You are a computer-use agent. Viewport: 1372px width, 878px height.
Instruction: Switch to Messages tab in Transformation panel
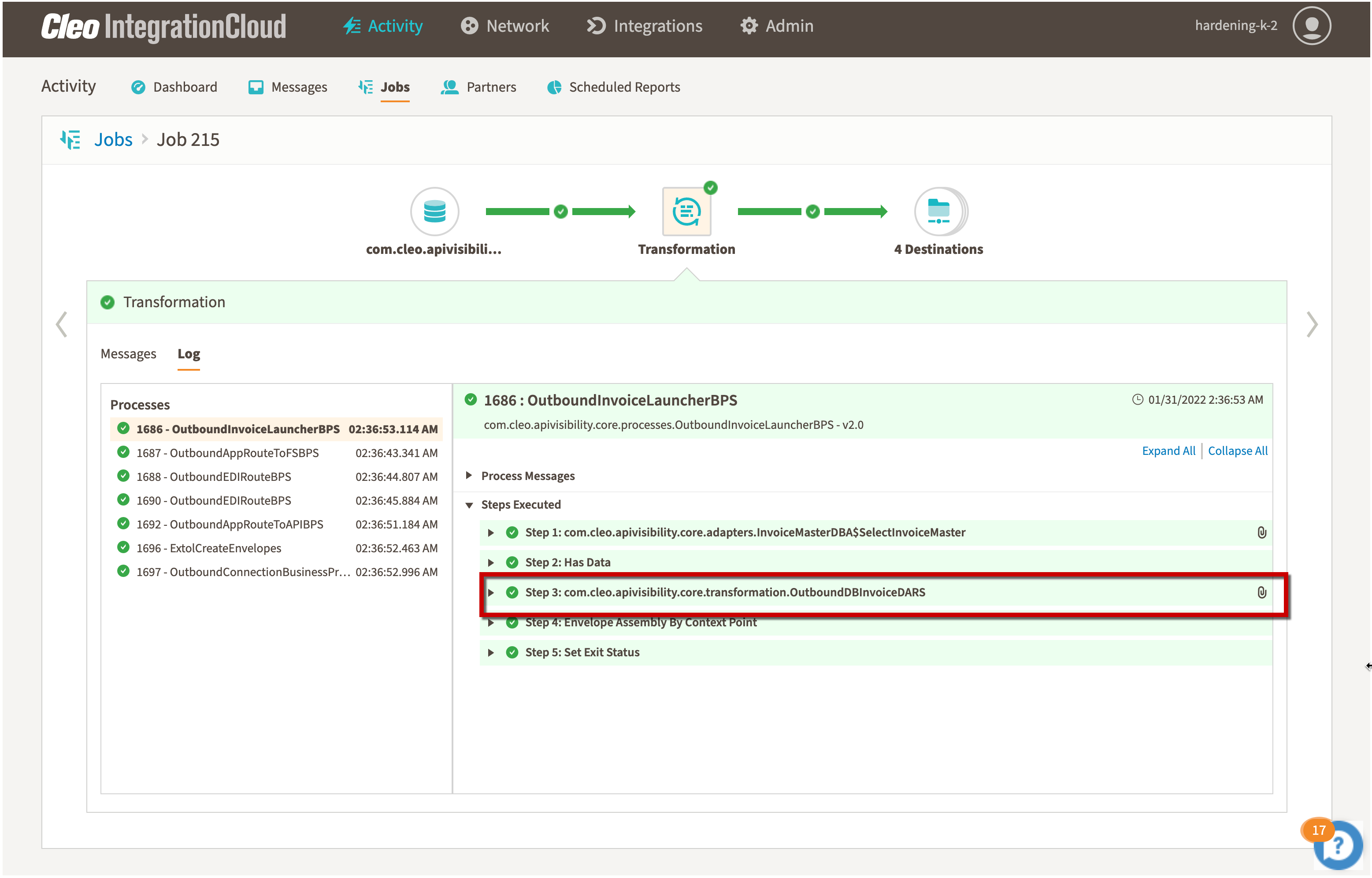pos(128,354)
